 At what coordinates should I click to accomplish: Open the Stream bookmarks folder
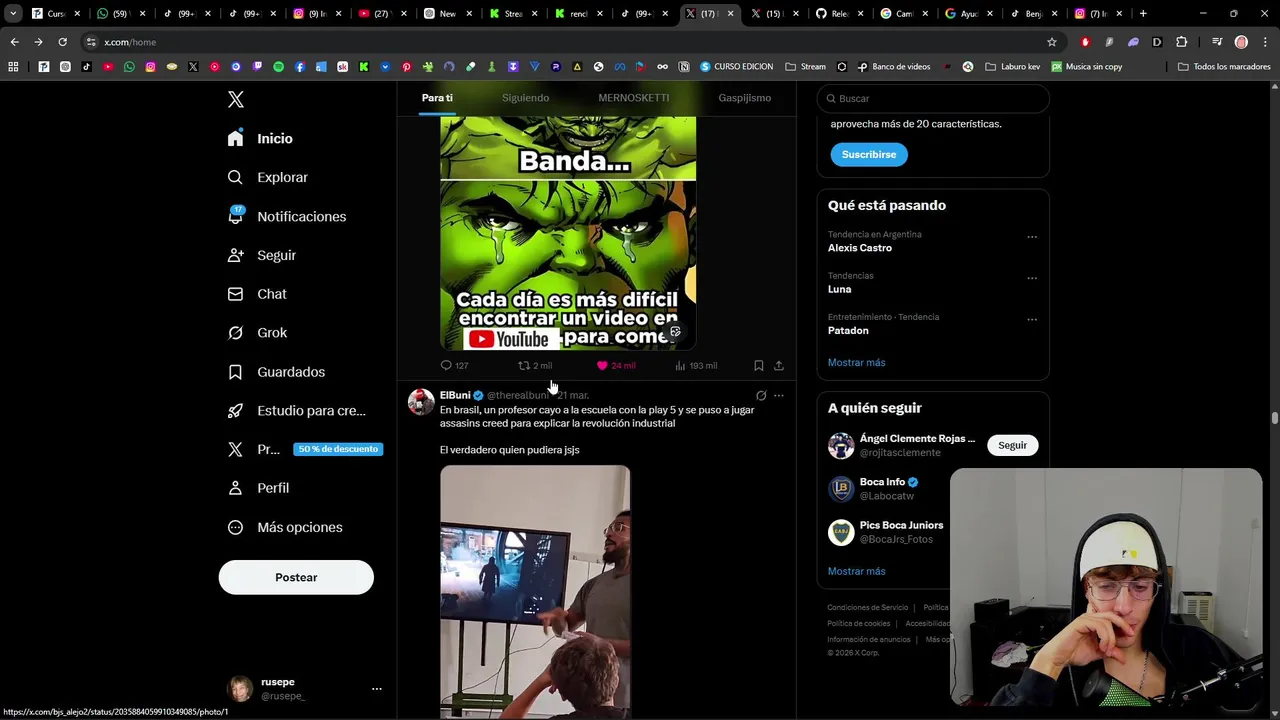tap(806, 67)
